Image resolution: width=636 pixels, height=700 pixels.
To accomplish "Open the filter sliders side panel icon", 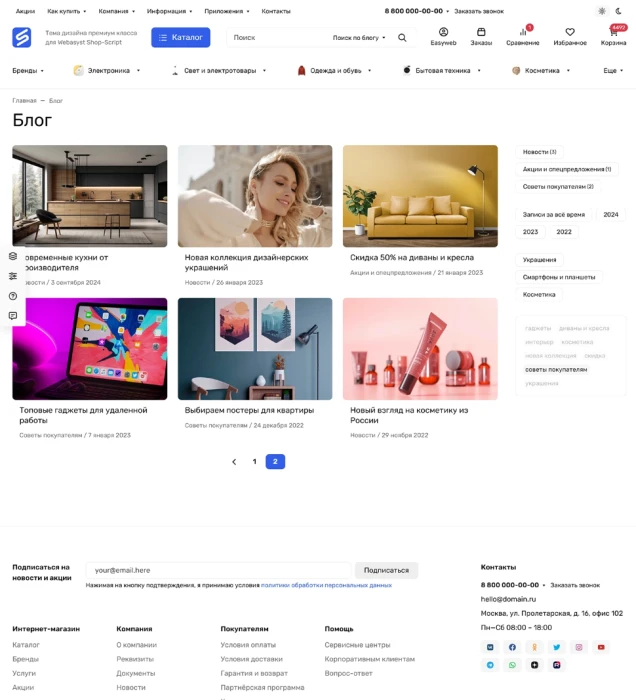I will [13, 276].
